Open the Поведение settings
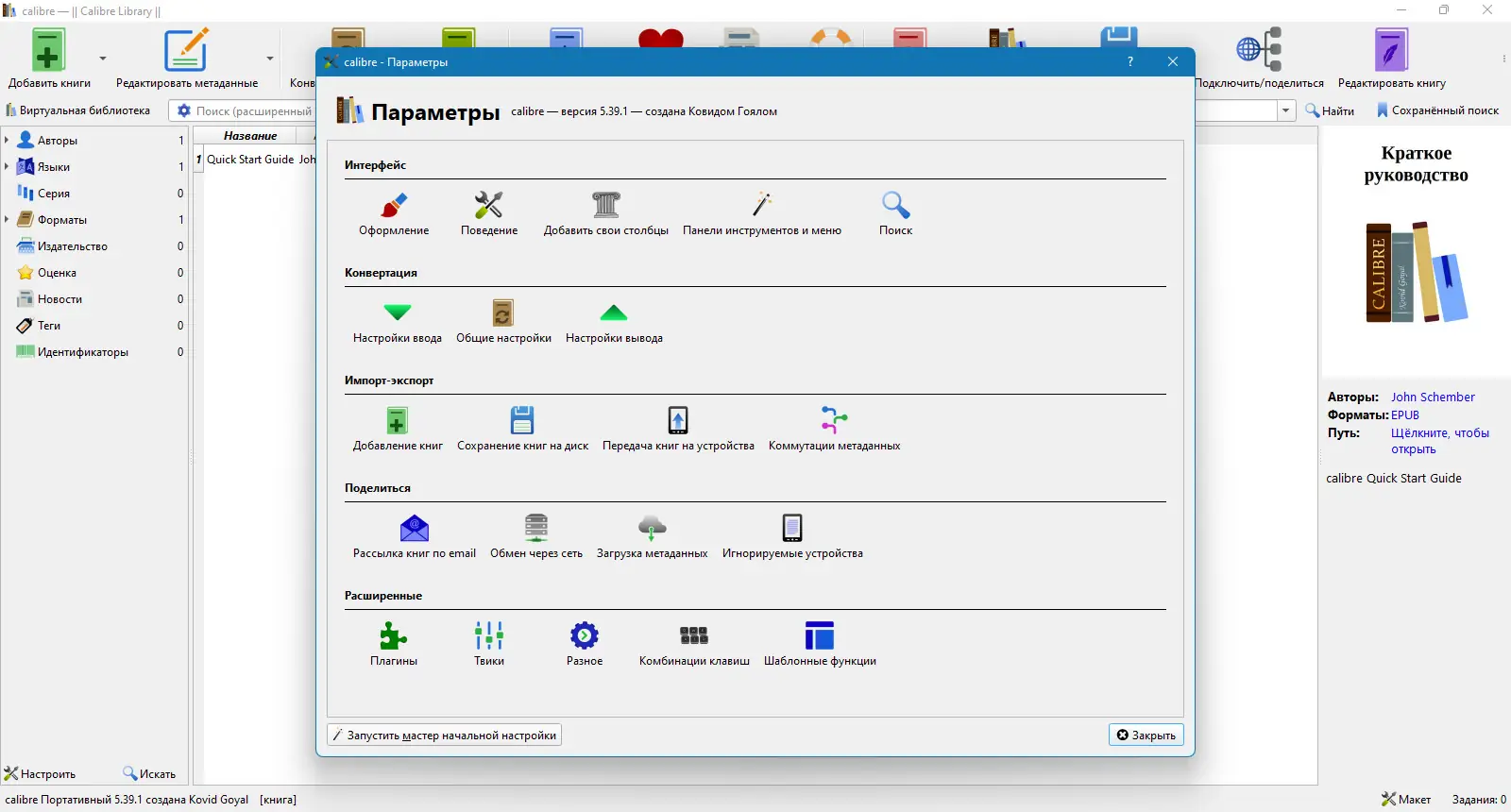 pos(489,213)
